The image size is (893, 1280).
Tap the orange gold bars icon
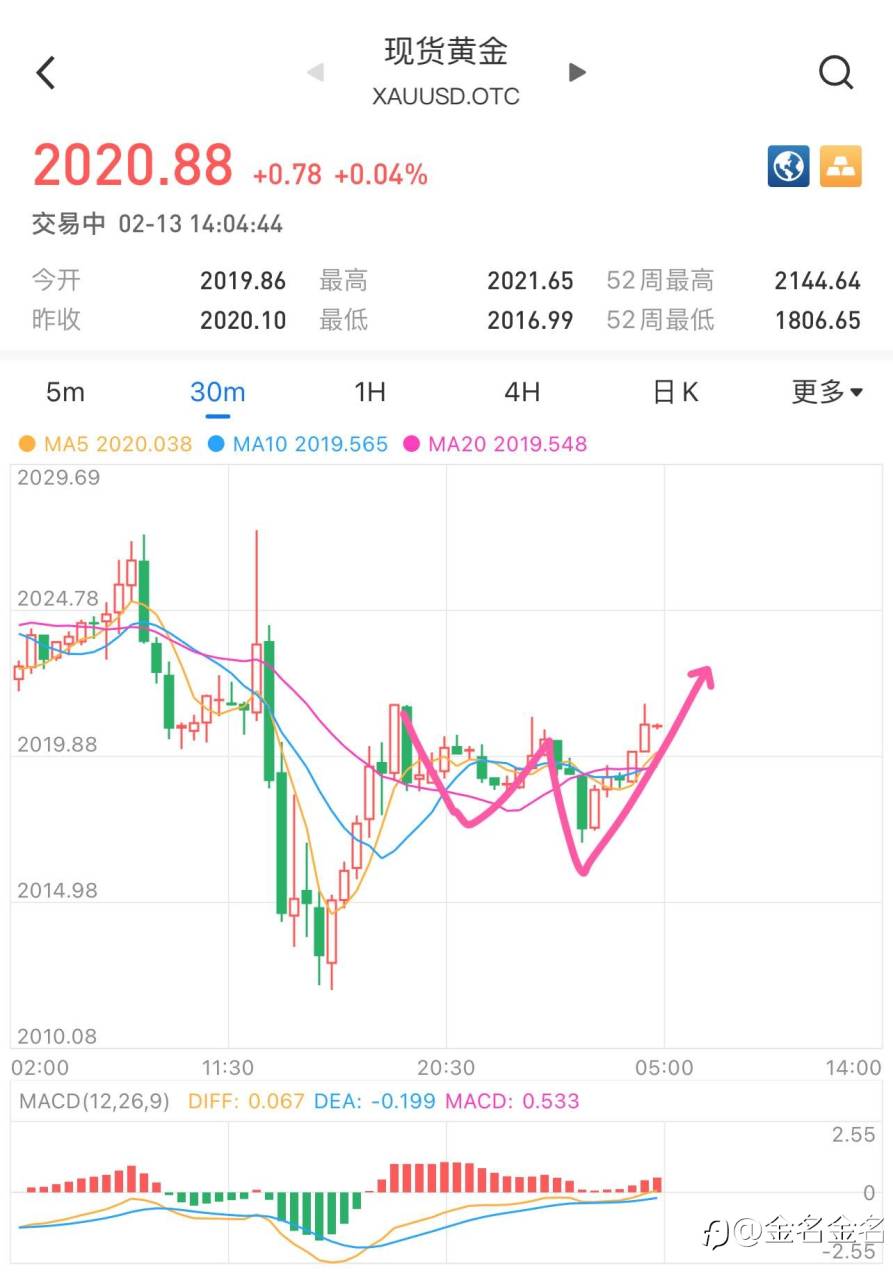pos(841,167)
